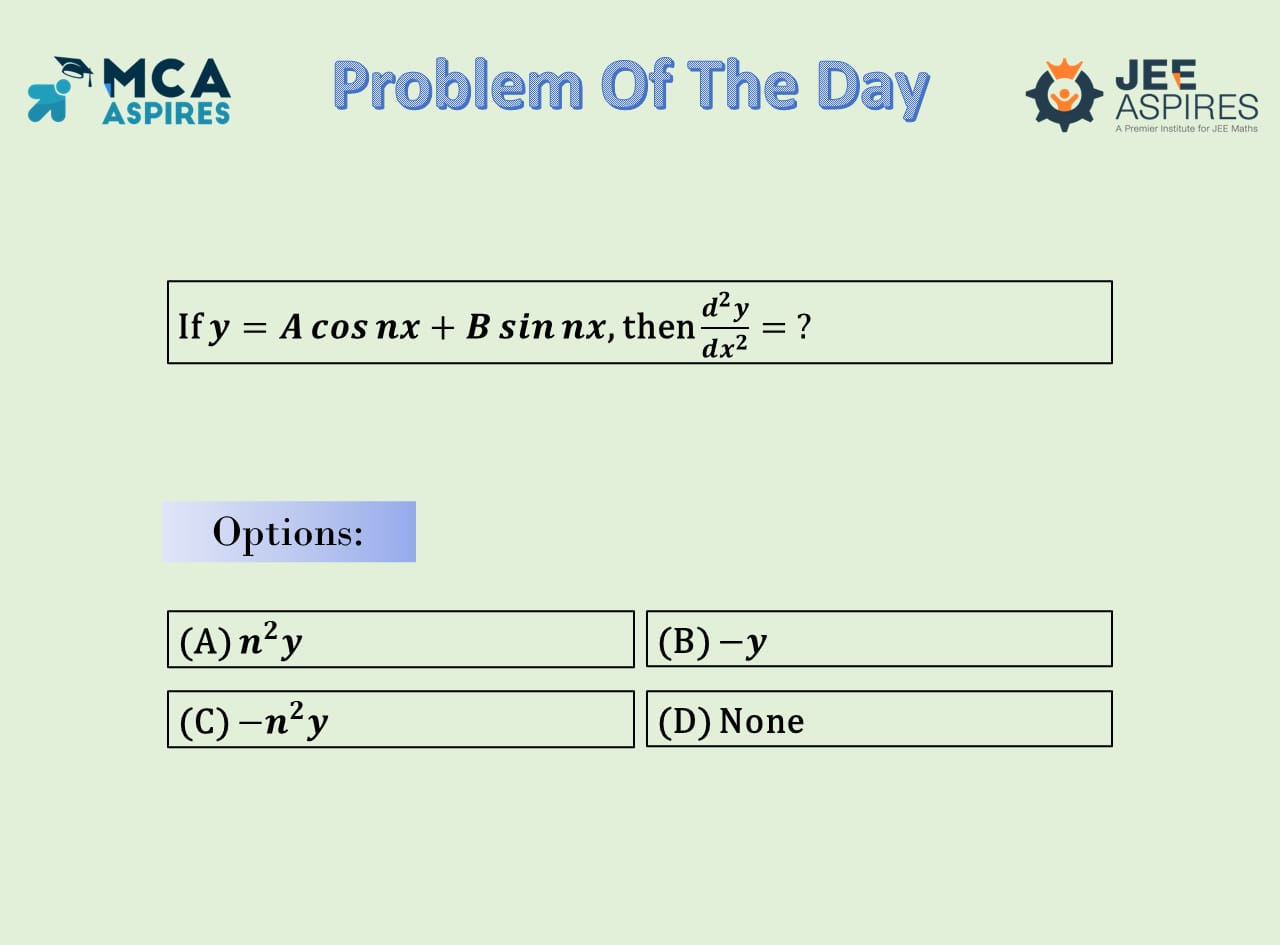Click the B sin nx term
Viewport: 1280px width, 945px height.
pos(536,326)
